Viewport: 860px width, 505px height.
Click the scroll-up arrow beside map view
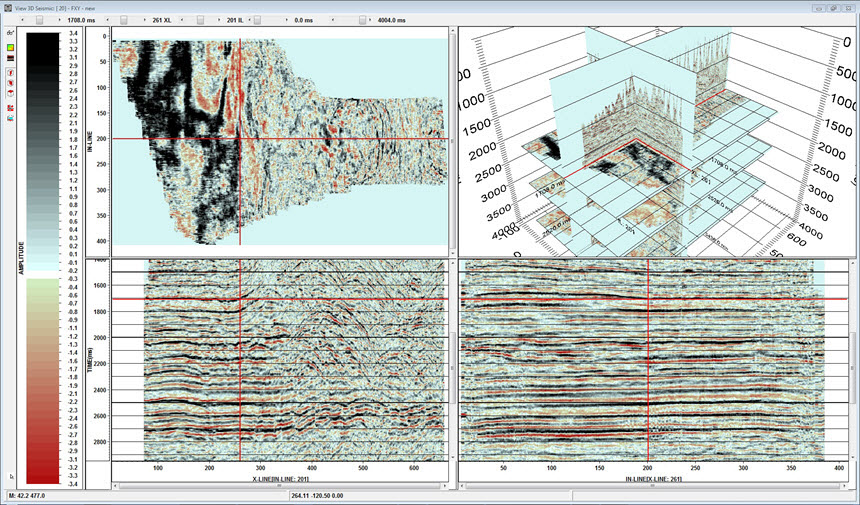point(453,31)
